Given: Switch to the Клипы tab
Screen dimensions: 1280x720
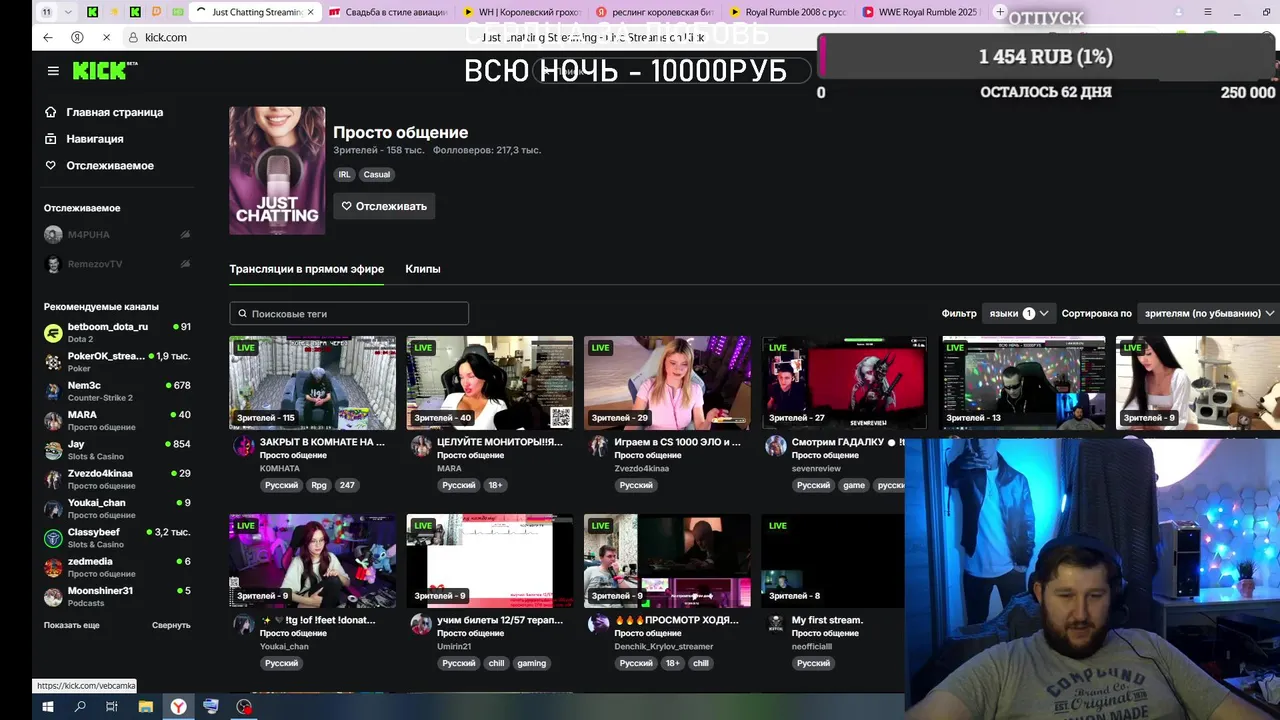Looking at the screenshot, I should (x=423, y=269).
